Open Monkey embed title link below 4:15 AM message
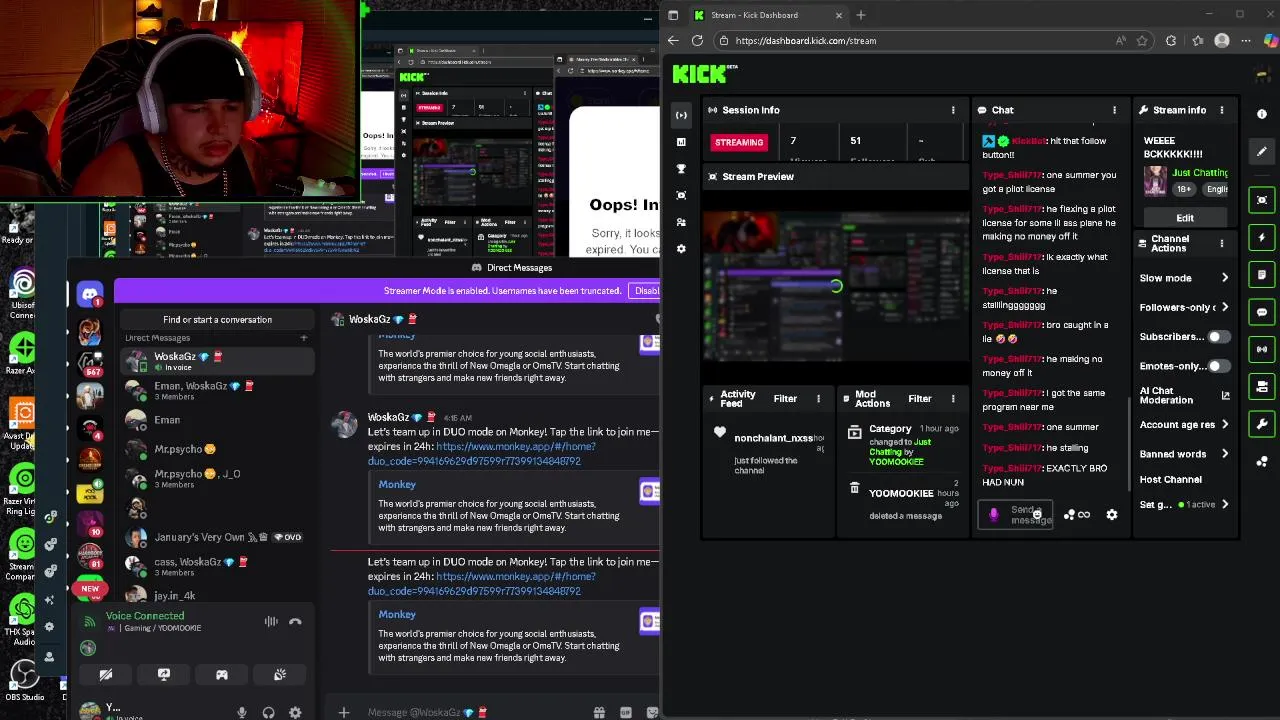1280x720 pixels. (x=397, y=485)
